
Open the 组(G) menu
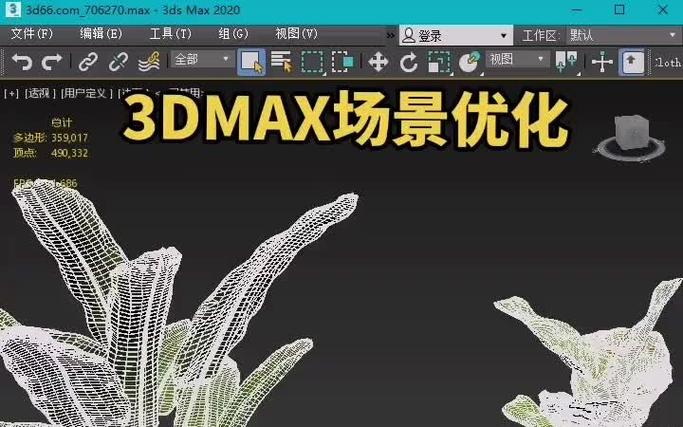point(233,34)
